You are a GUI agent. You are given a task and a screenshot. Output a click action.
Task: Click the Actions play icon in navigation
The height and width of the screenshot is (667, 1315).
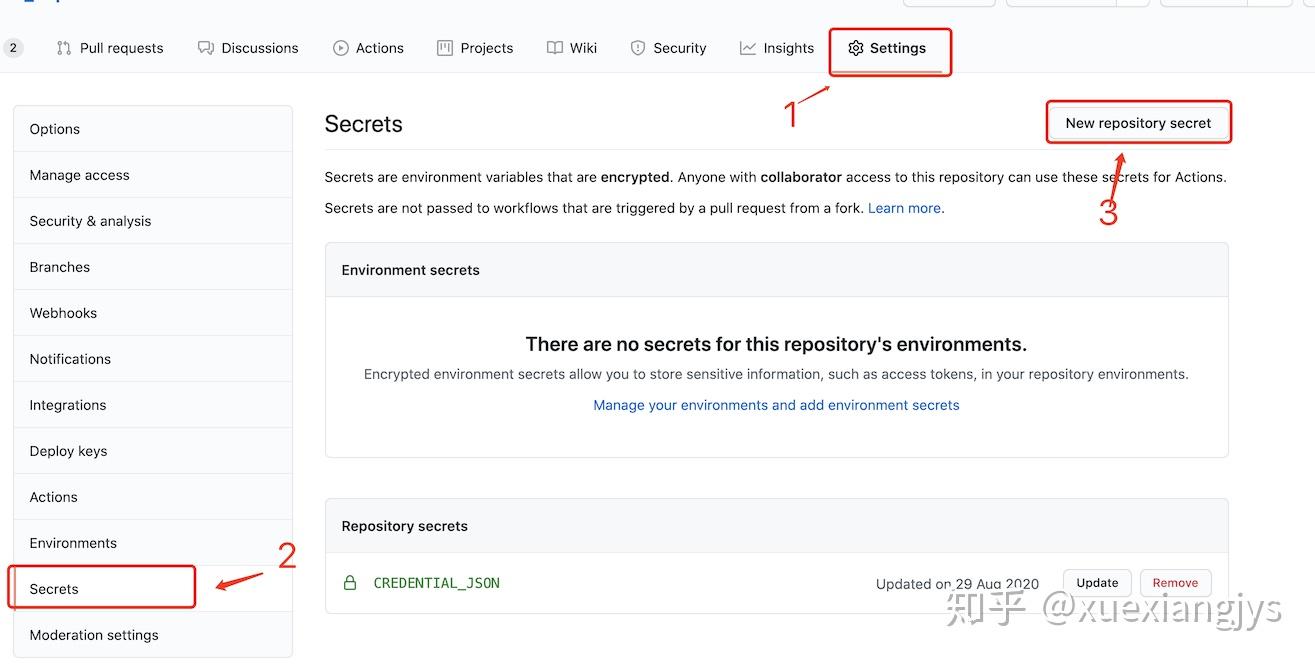click(341, 48)
